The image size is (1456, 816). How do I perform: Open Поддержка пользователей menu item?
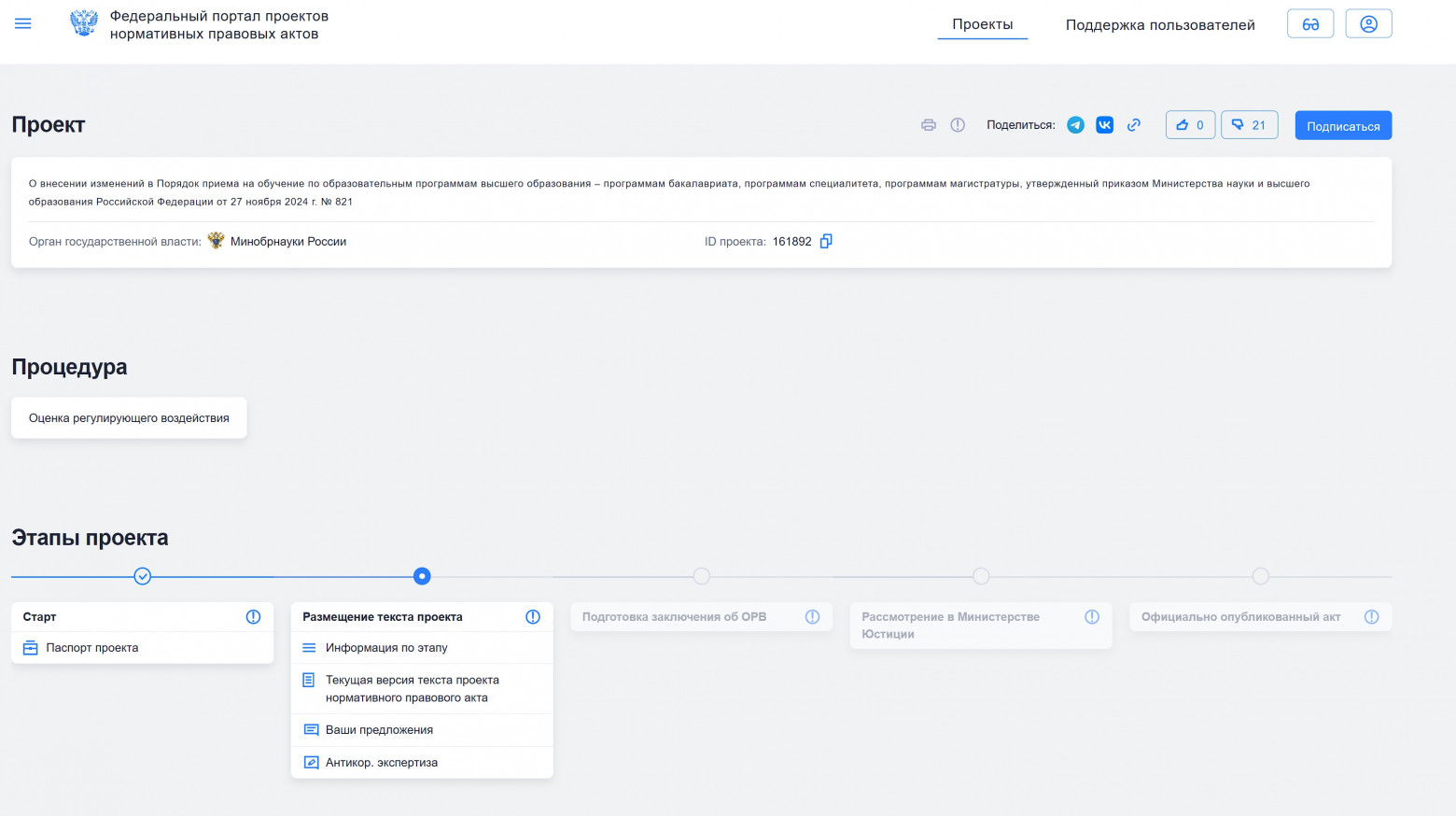1159,25
